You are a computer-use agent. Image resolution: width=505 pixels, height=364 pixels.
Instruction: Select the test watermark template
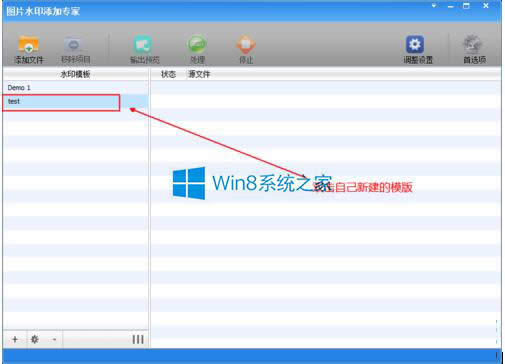(76, 101)
